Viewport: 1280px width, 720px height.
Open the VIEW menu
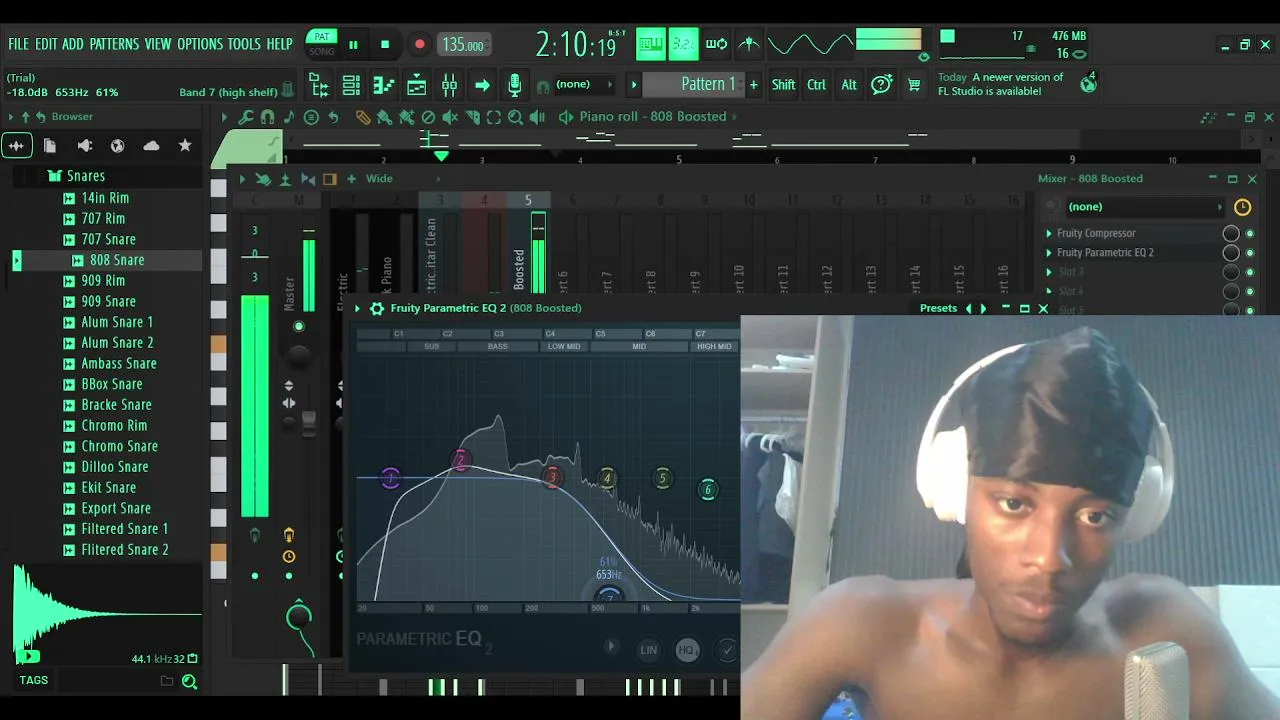point(158,44)
